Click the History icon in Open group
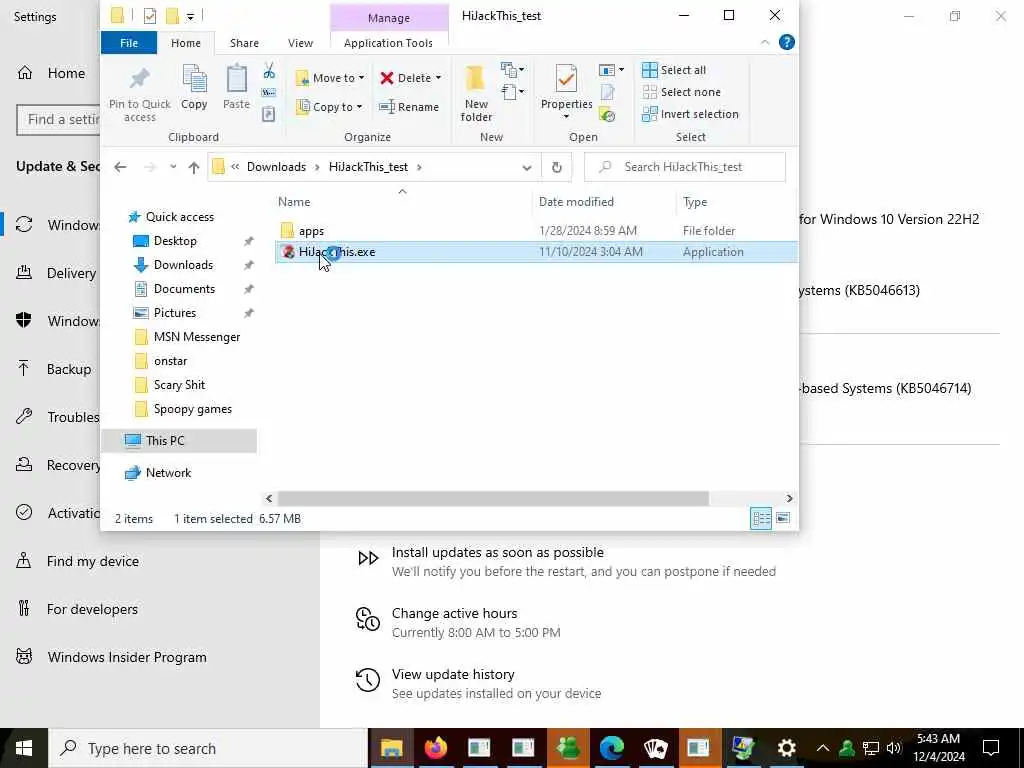 coord(607,116)
